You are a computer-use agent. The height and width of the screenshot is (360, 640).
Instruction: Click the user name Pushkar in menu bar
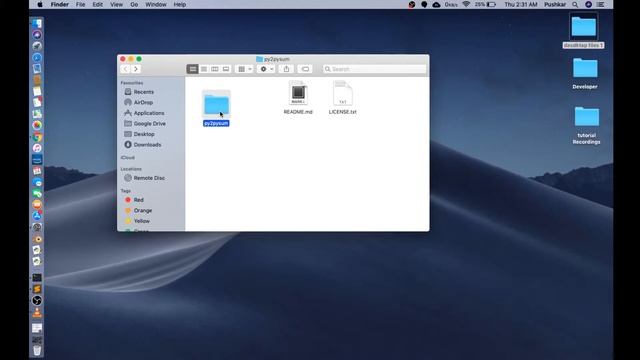coord(555,4)
